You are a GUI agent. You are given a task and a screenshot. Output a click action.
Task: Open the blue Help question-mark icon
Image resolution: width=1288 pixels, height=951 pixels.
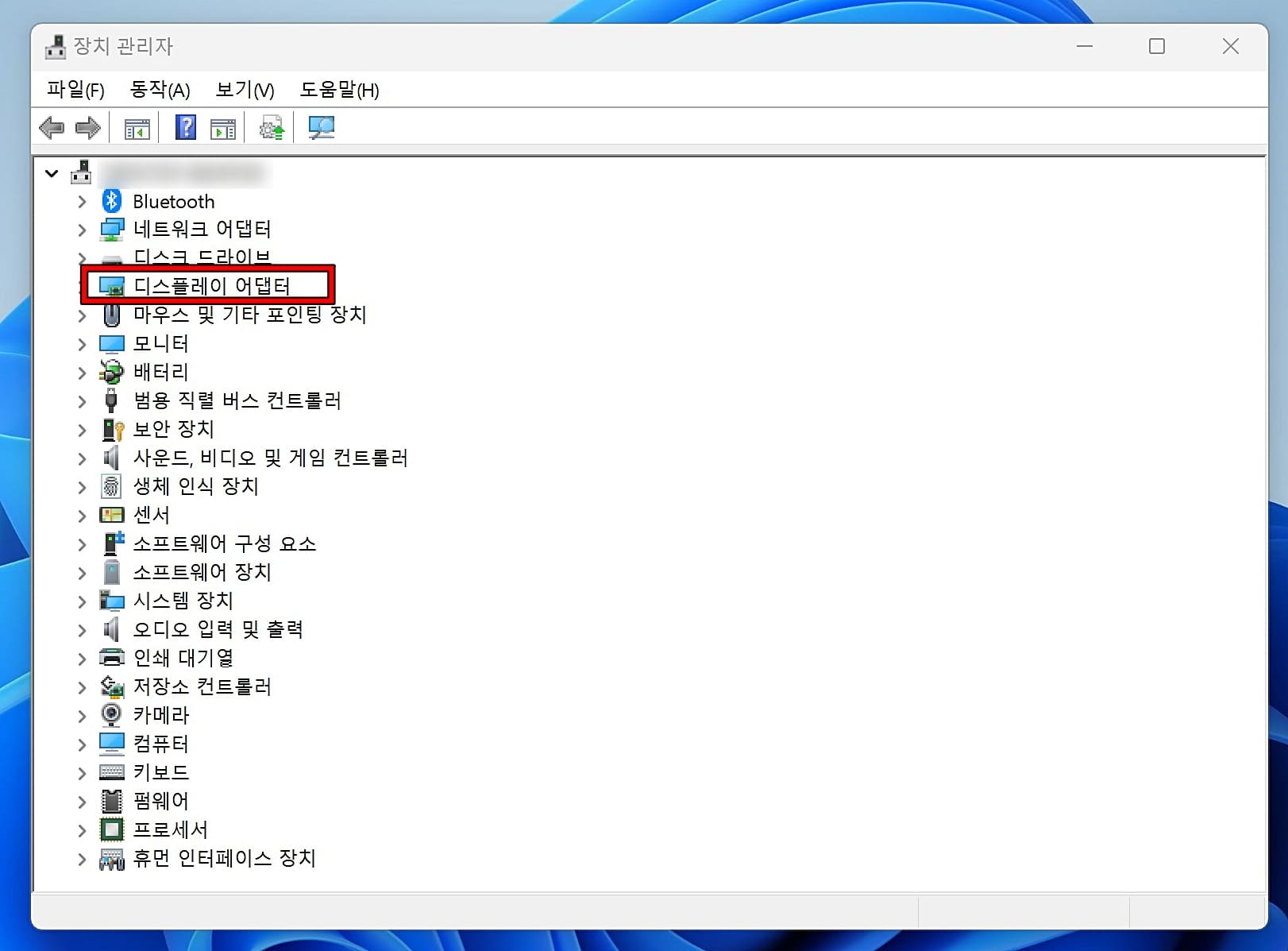(x=186, y=128)
